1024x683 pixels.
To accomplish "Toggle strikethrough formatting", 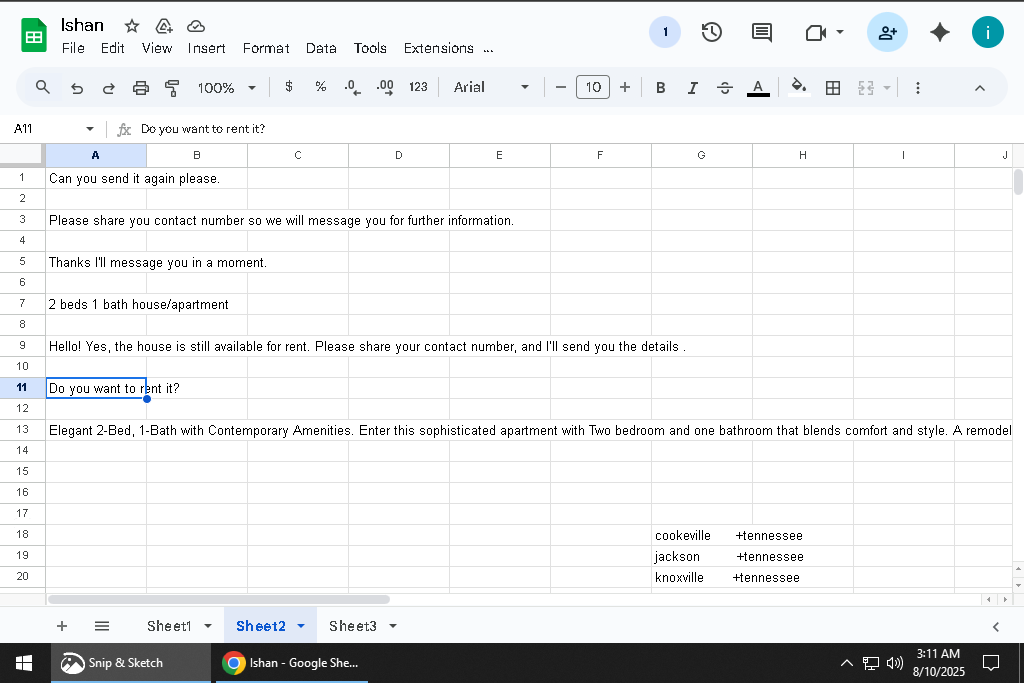I will coord(724,87).
